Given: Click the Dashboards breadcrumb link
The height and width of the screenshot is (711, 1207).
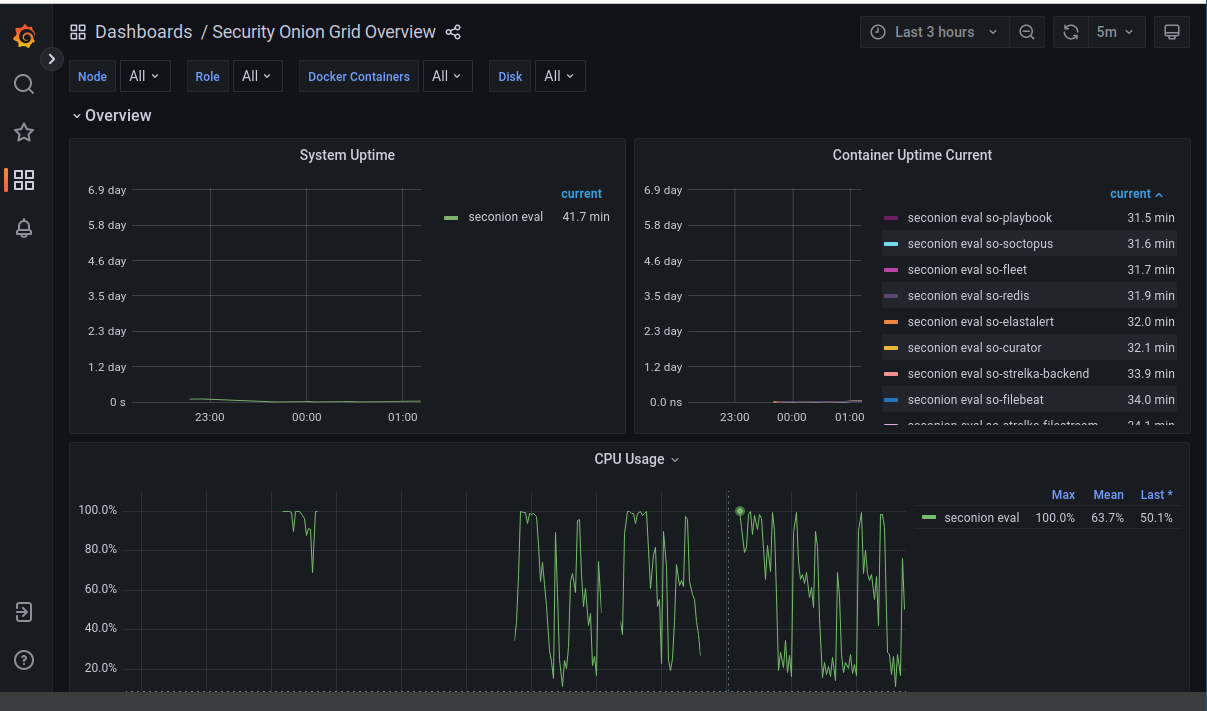Looking at the screenshot, I should 143,32.
